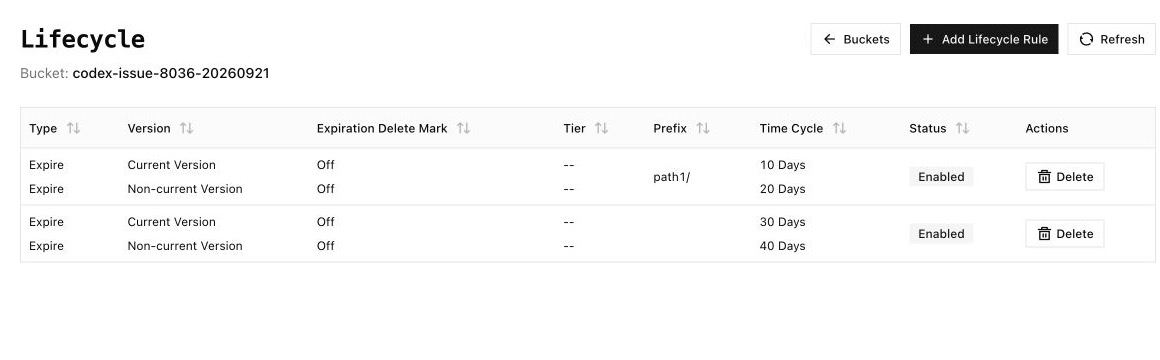Sort table by Type column icon
1160x360 pixels.
click(x=73, y=128)
